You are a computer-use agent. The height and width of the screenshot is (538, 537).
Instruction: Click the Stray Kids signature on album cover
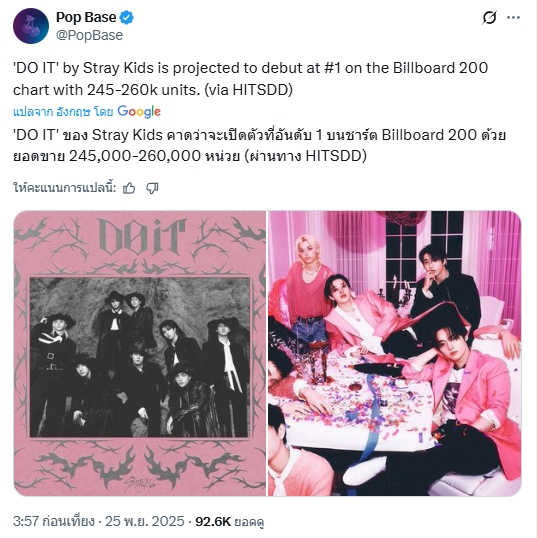(140, 482)
